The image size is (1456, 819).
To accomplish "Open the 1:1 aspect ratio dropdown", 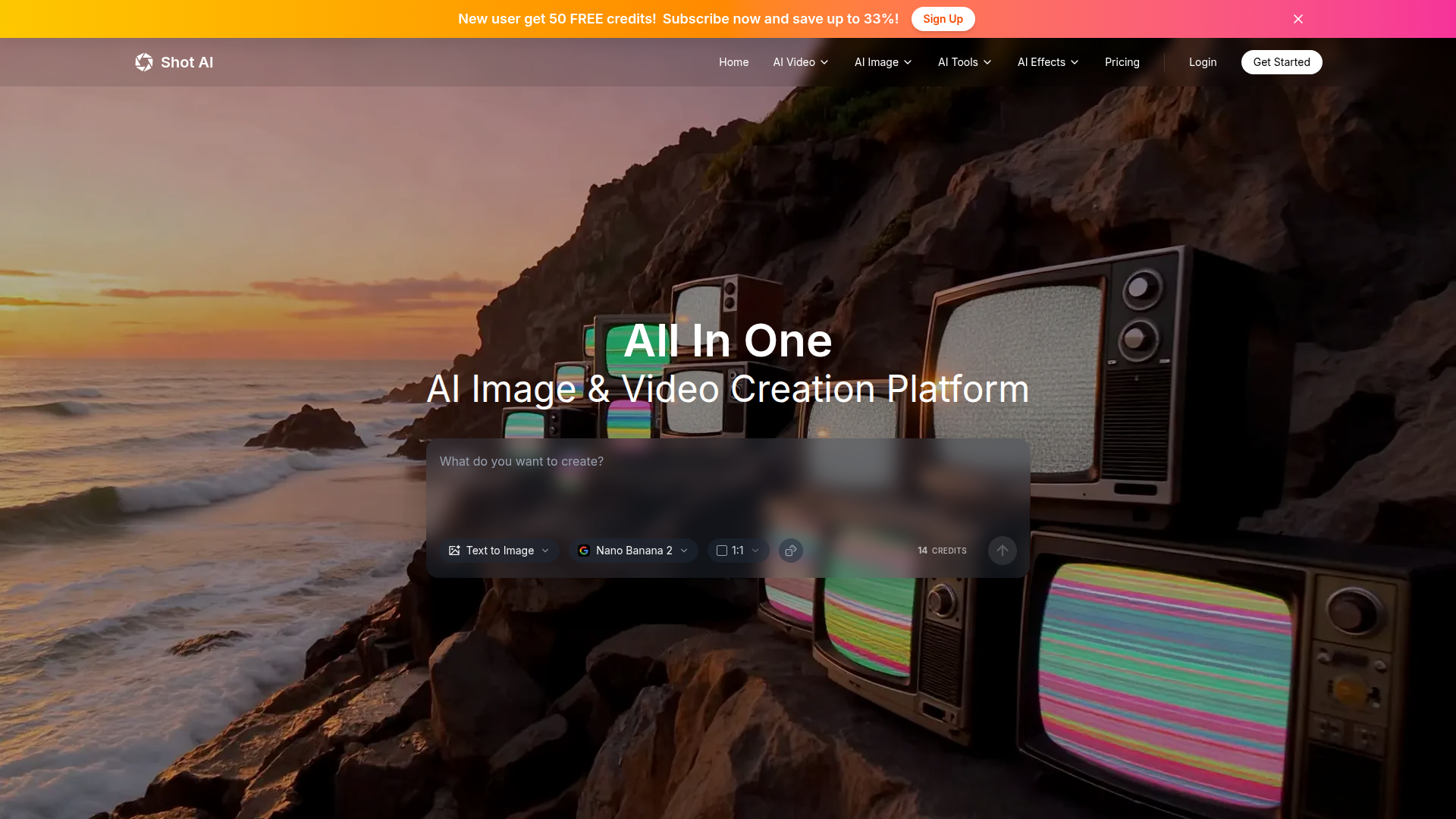I will tap(739, 551).
